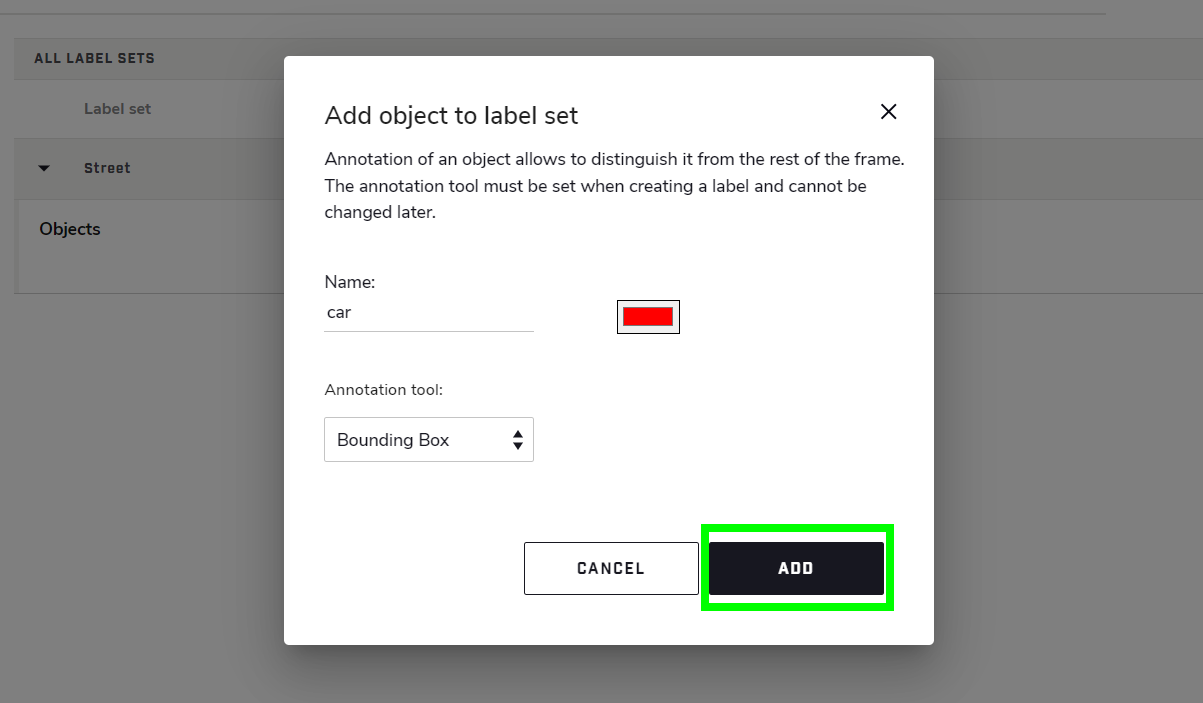Click the Name input containing car
This screenshot has height=703, width=1203.
point(428,312)
